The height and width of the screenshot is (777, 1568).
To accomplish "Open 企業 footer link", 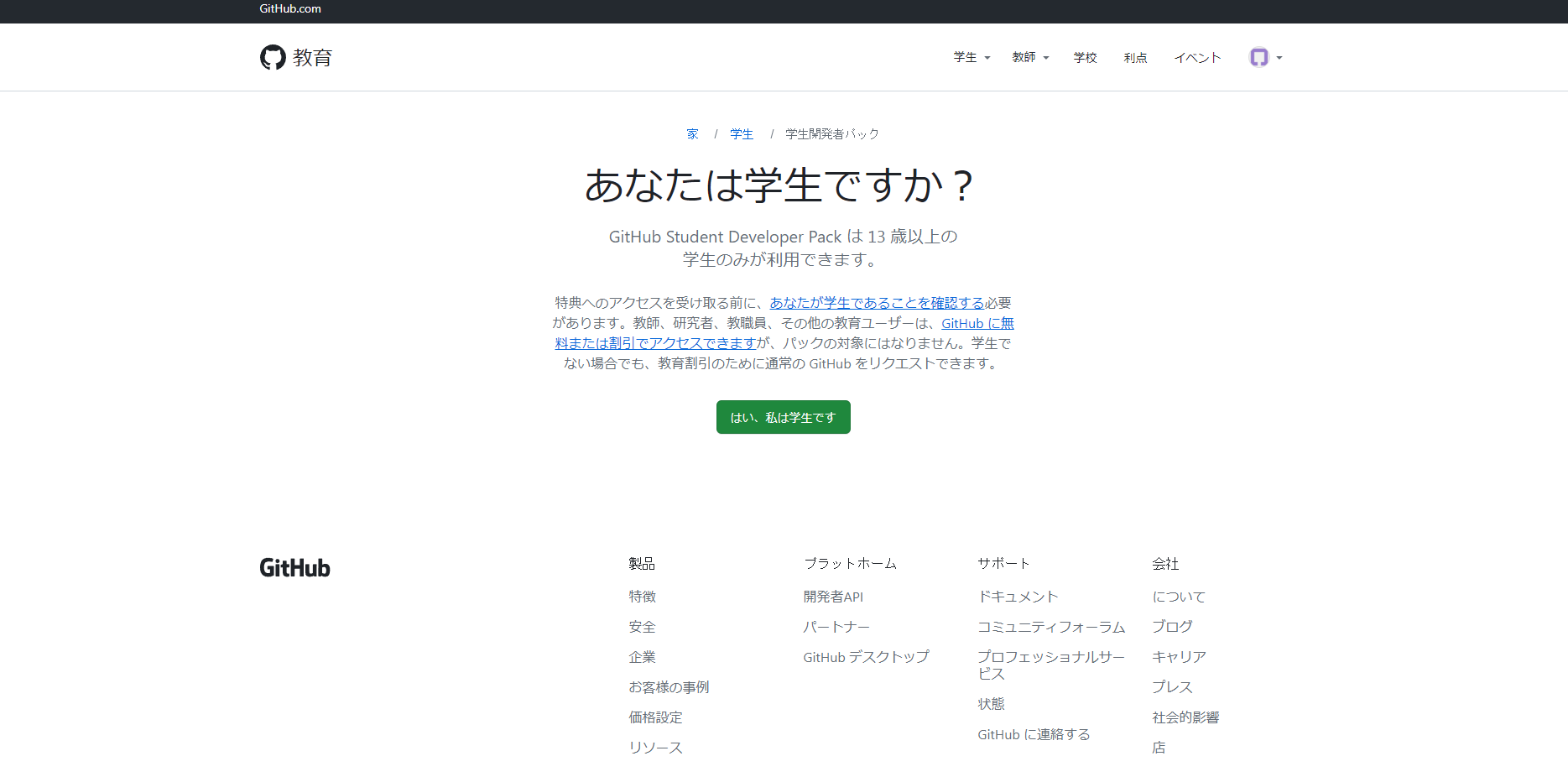I will click(643, 657).
